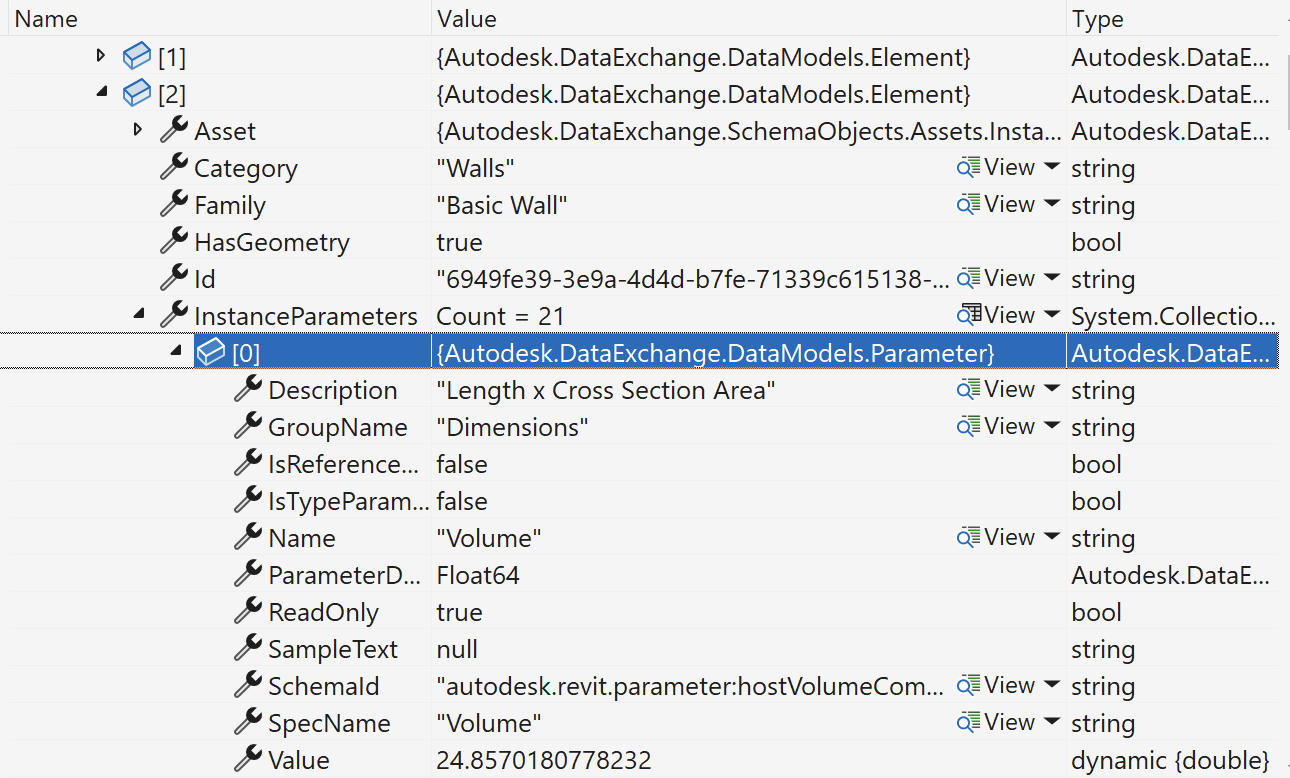
Task: Open visualizer dropdown arrow for Category
Action: [x=1051, y=168]
